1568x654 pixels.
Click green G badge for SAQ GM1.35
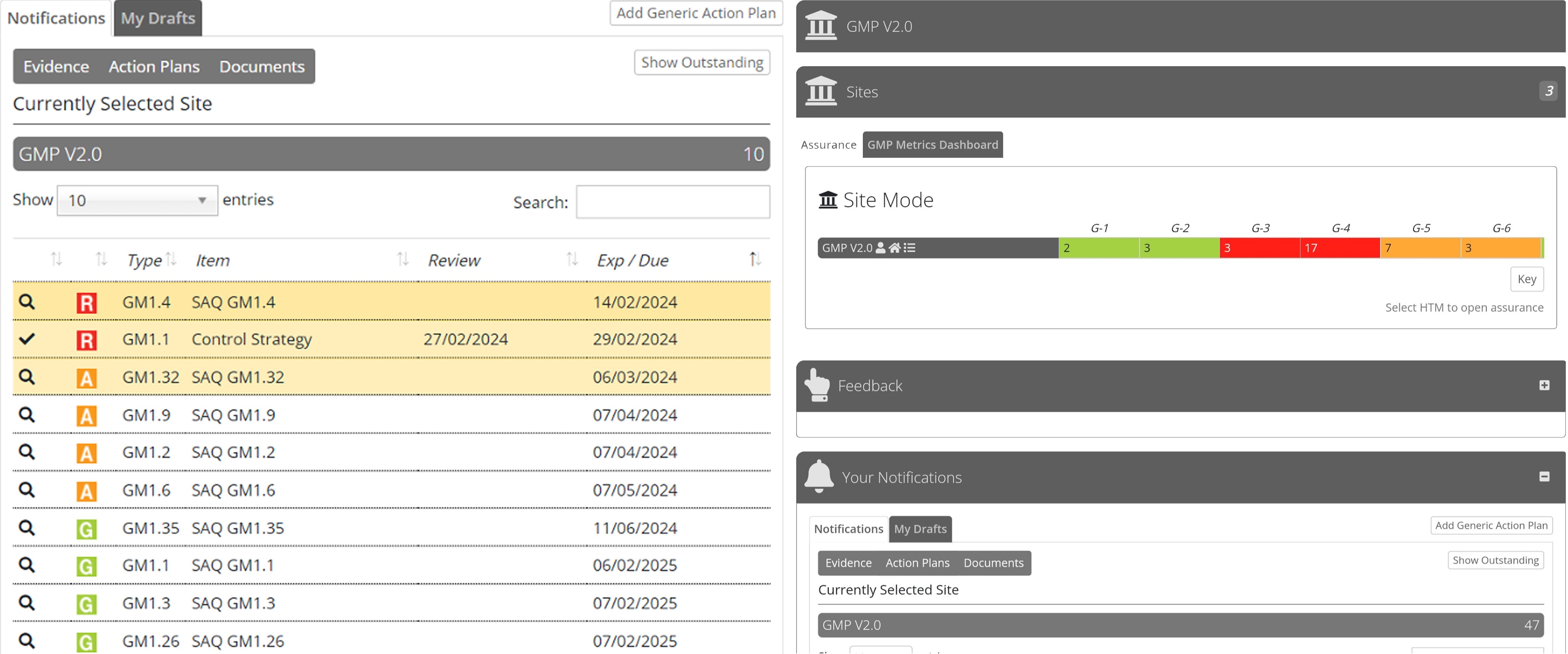pos(86,528)
